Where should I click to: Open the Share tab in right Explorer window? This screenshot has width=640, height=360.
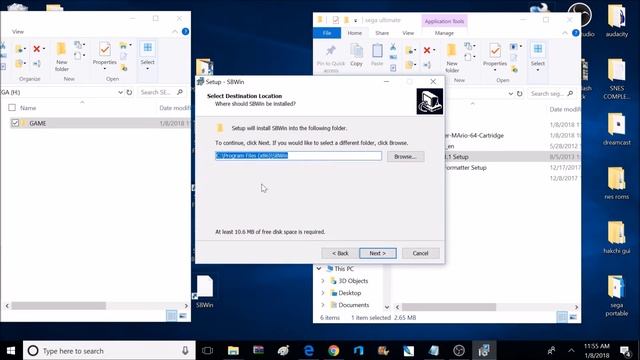(382, 33)
